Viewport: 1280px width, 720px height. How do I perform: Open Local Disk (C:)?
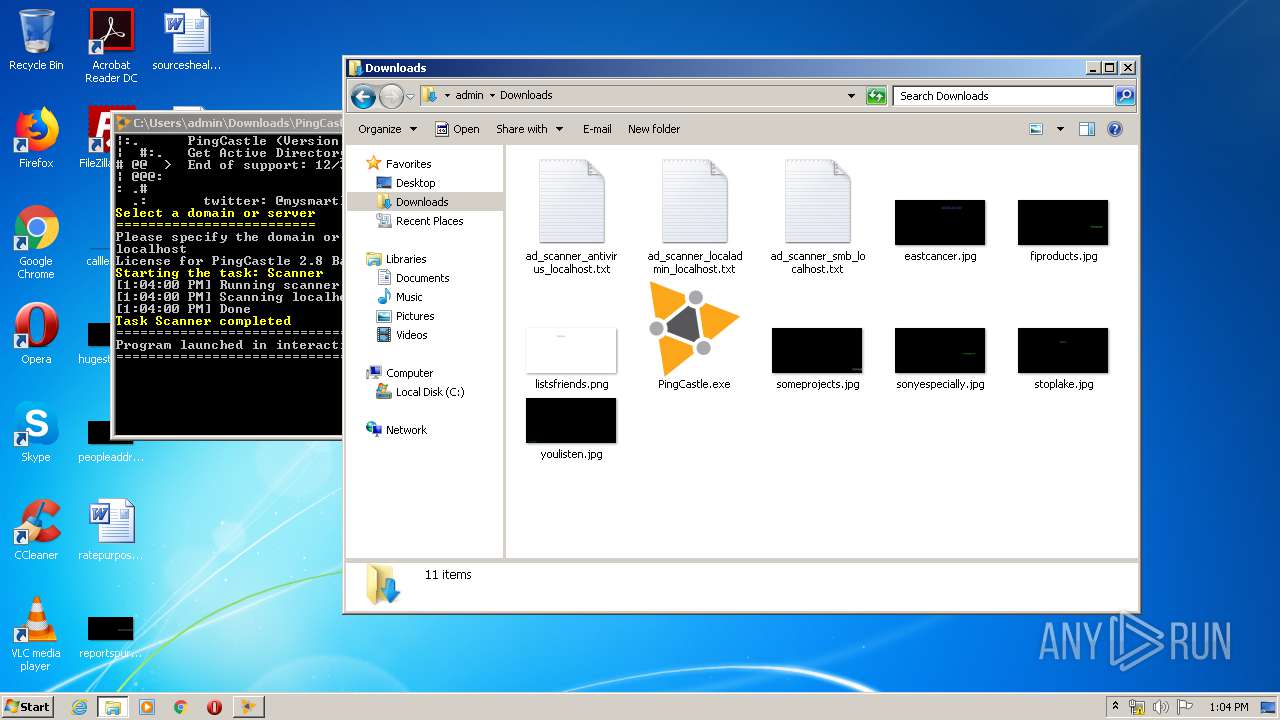tap(430, 392)
